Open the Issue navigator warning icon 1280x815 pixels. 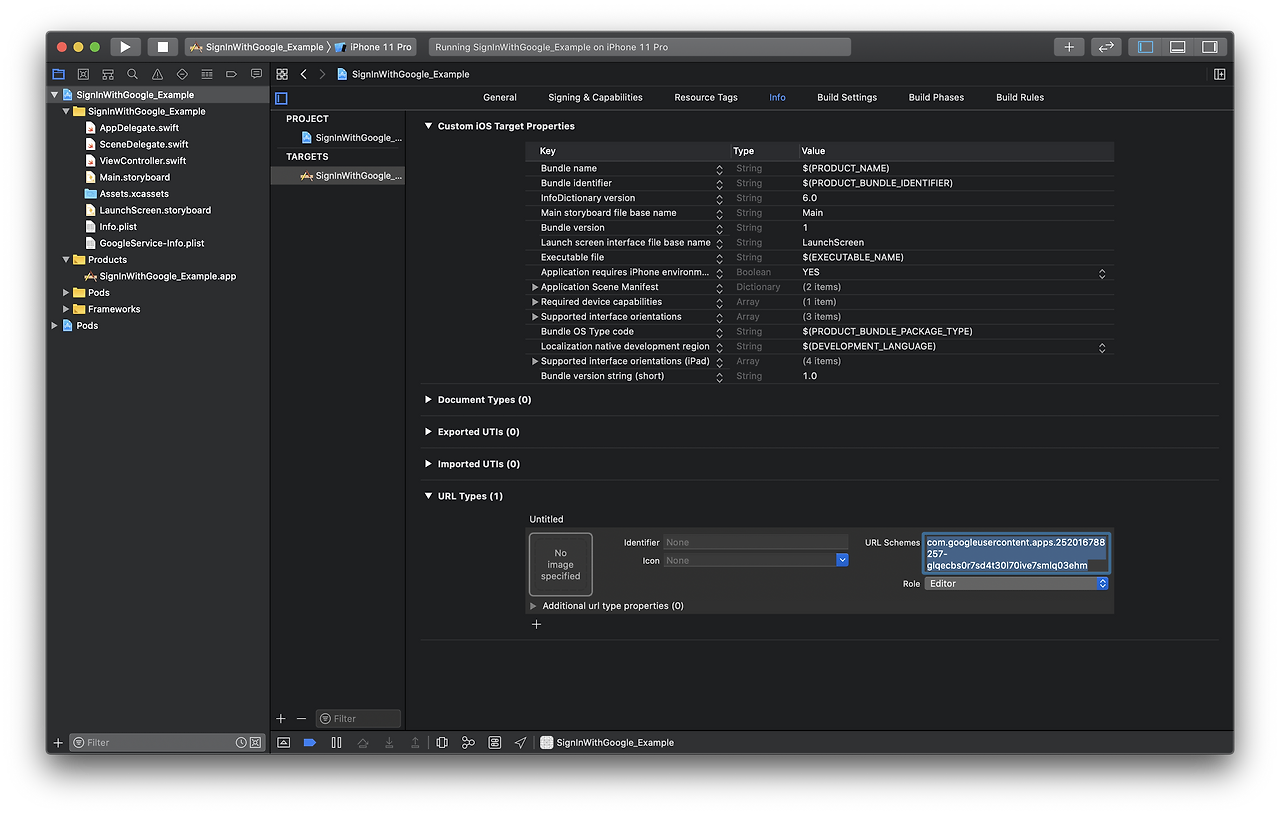pyautogui.click(x=157, y=74)
